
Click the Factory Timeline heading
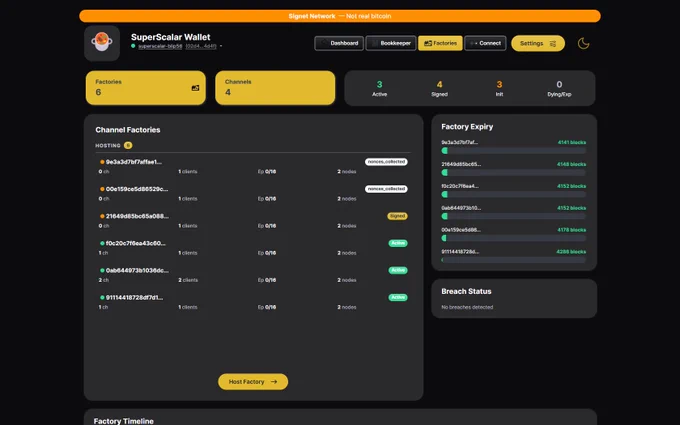coord(124,421)
